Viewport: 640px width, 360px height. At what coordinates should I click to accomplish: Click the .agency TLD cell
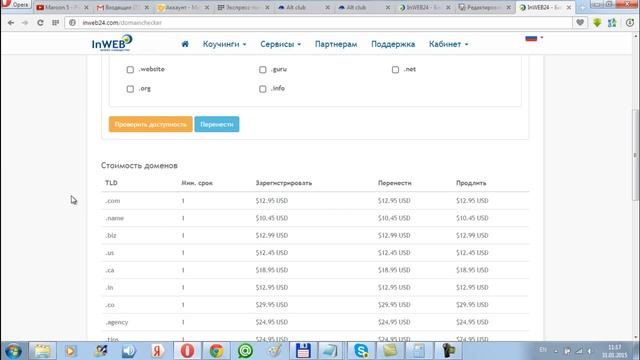(117, 322)
